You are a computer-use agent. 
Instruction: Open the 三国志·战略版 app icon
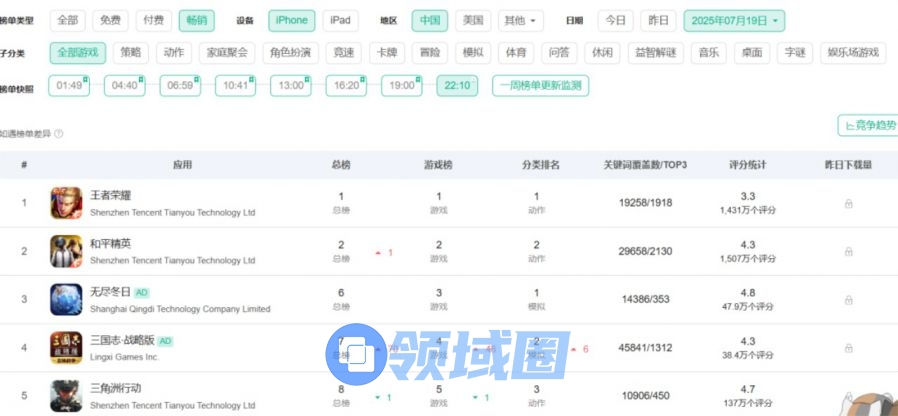(x=66, y=347)
